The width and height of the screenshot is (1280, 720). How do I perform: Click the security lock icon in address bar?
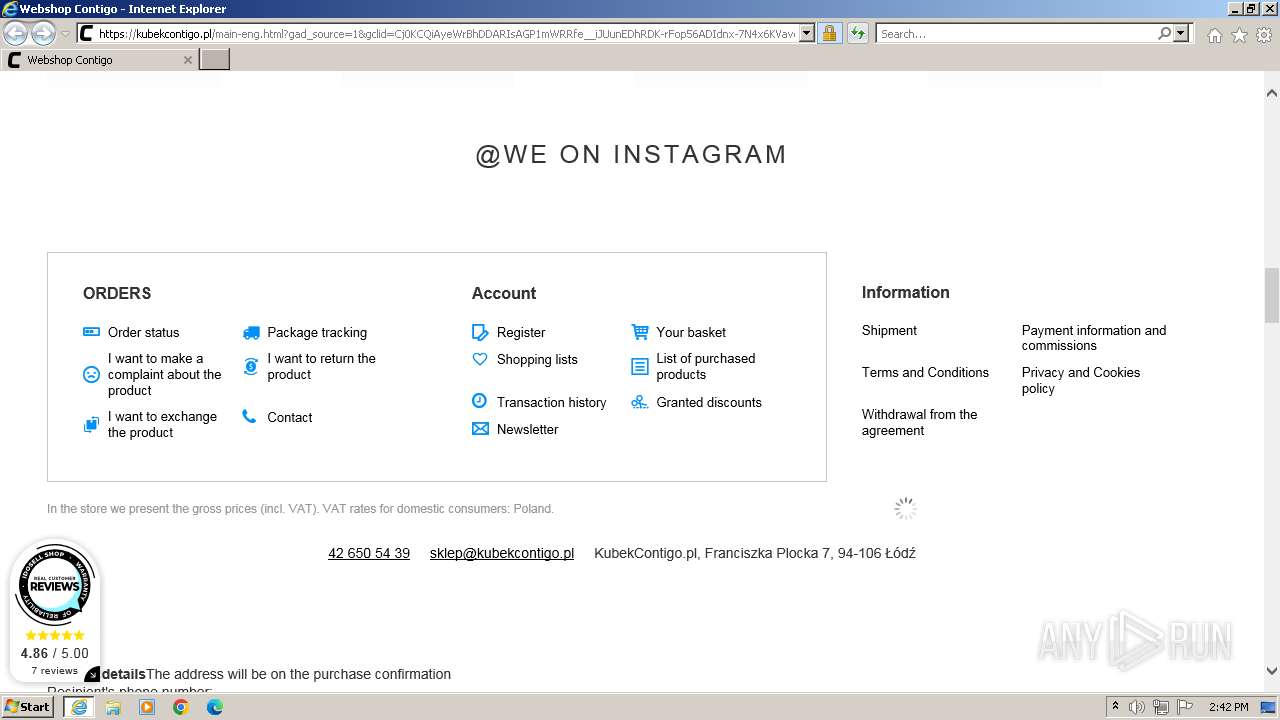(x=829, y=33)
